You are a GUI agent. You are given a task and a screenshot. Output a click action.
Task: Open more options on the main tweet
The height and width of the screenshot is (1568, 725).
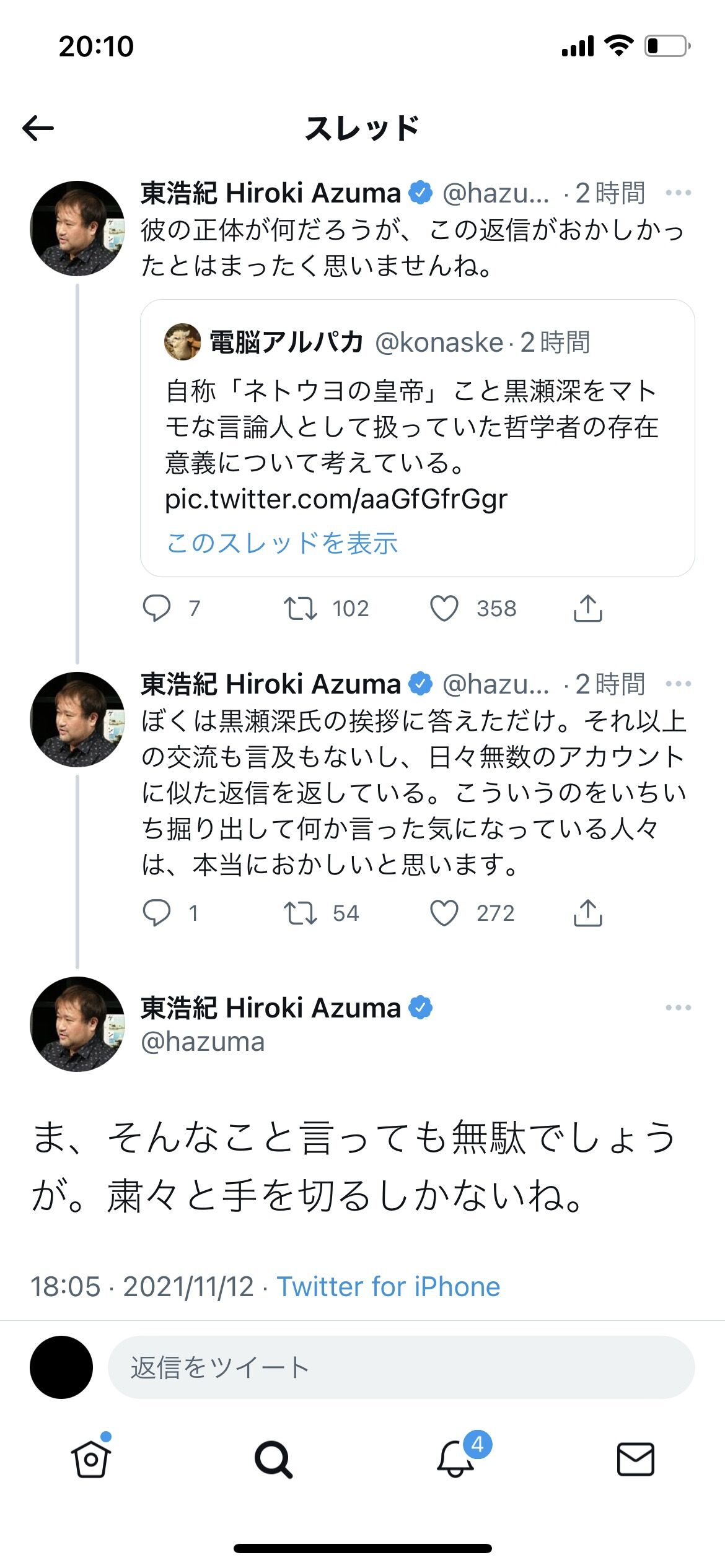click(x=678, y=1008)
